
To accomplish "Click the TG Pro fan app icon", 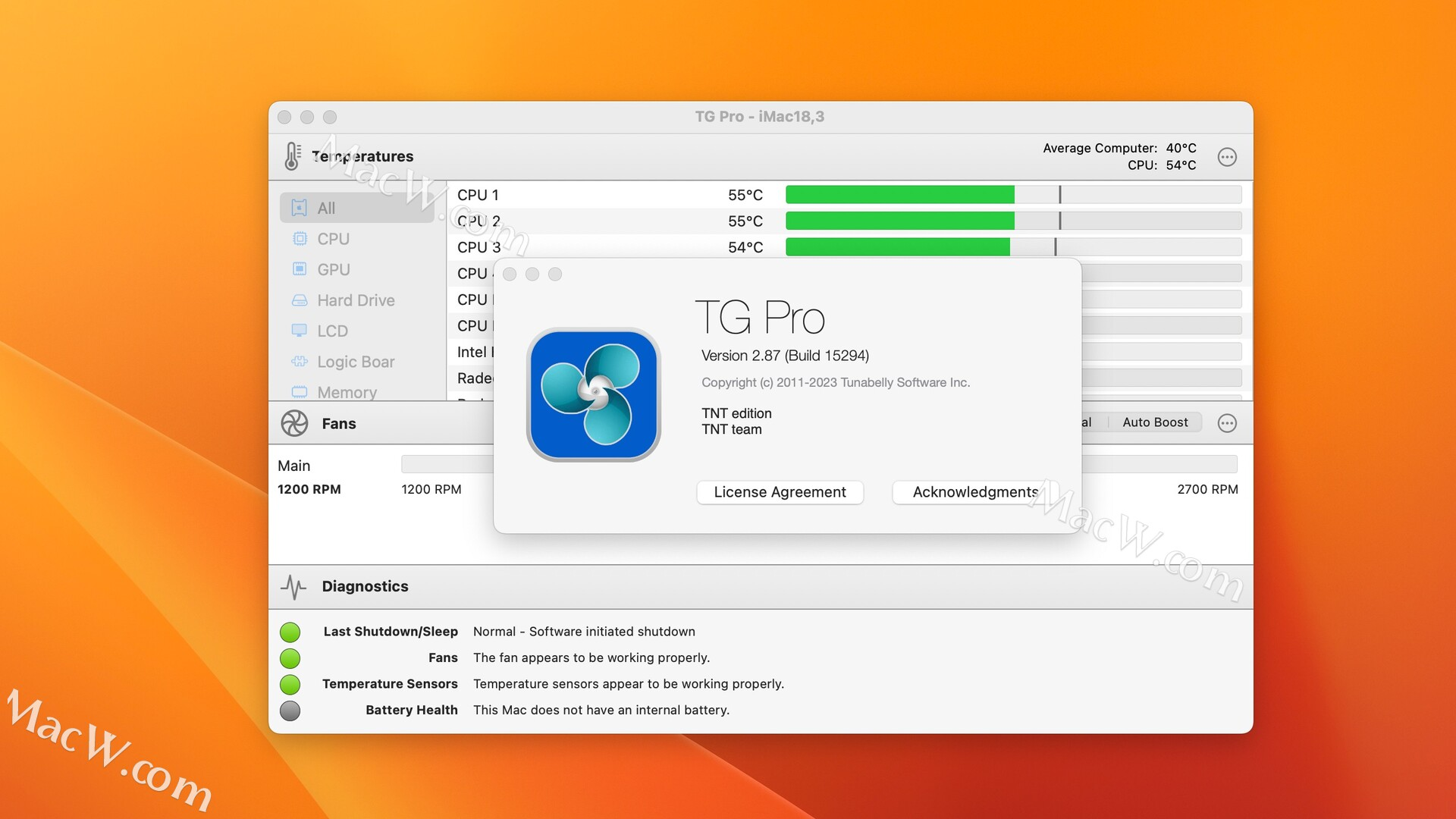I will [594, 394].
